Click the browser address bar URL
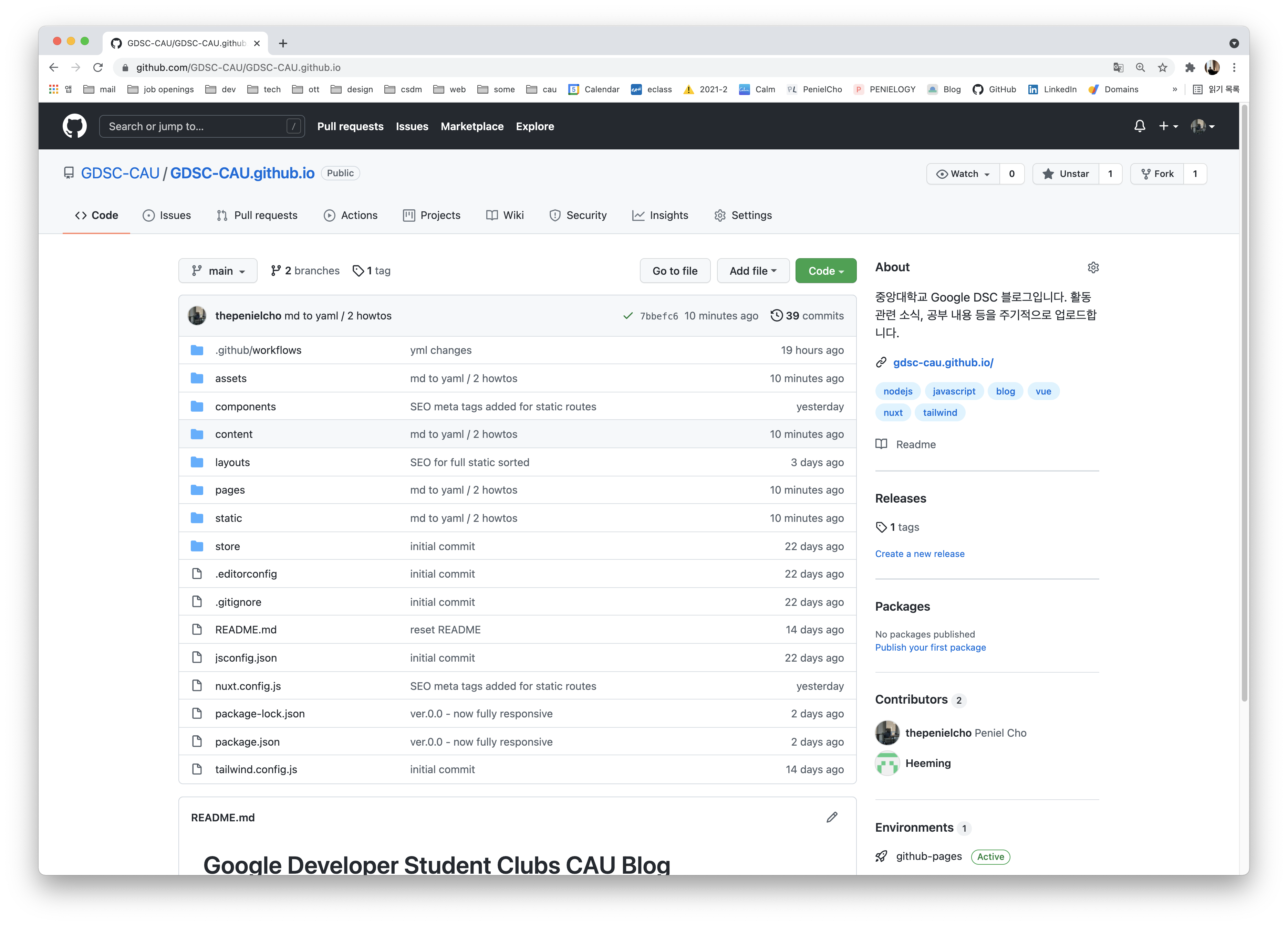1288x926 pixels. (x=238, y=67)
